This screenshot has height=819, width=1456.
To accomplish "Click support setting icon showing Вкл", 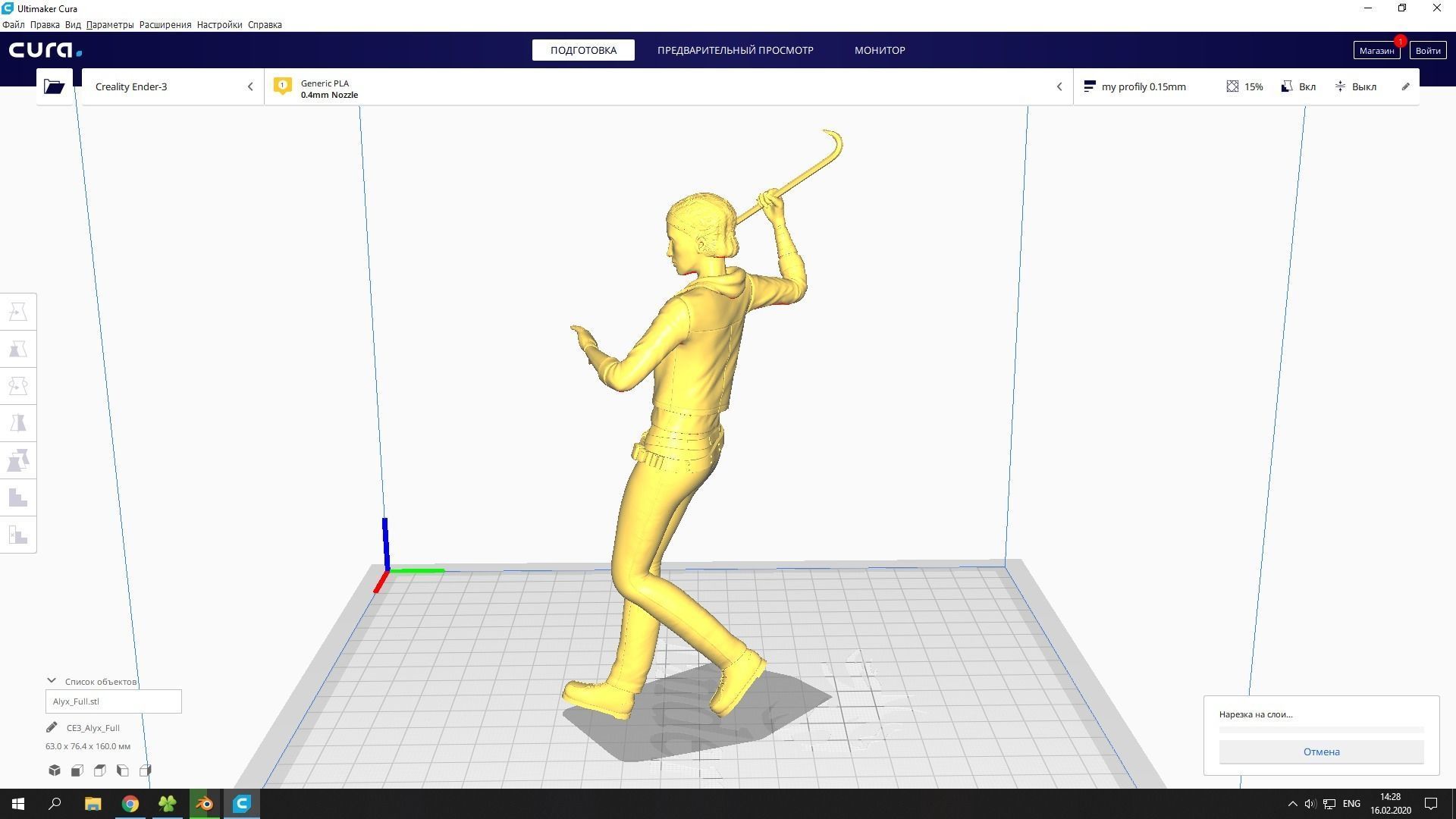I will click(x=1287, y=86).
